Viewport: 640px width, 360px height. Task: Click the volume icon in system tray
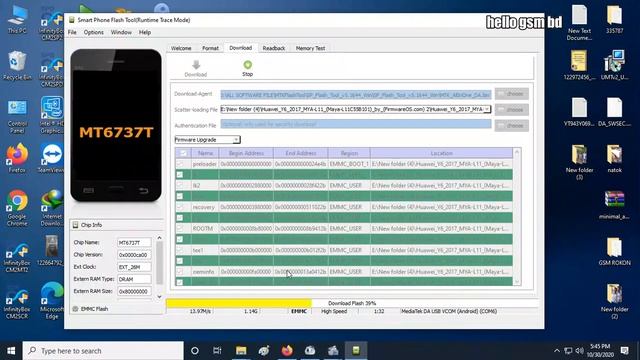[x=579, y=351]
